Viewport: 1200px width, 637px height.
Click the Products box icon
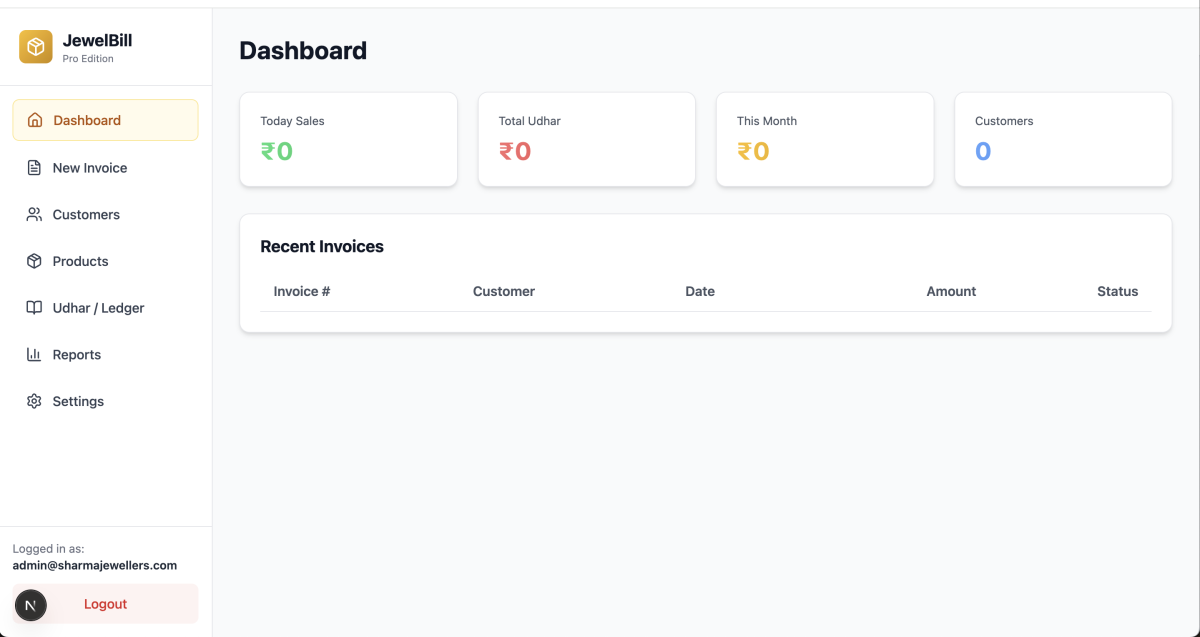coord(34,261)
